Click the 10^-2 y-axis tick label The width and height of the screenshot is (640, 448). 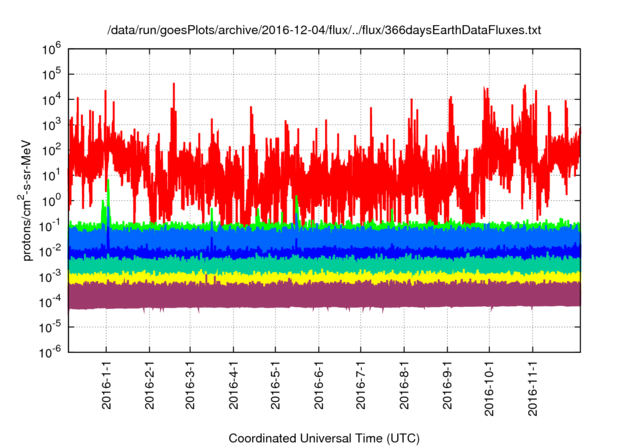[50, 251]
